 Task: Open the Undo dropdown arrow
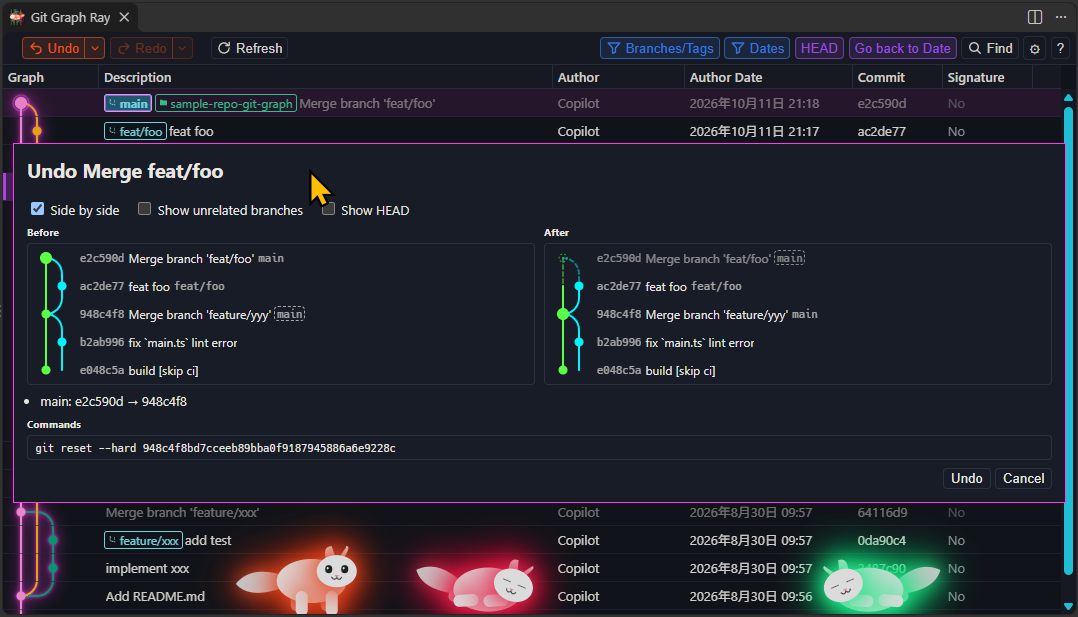(x=95, y=48)
